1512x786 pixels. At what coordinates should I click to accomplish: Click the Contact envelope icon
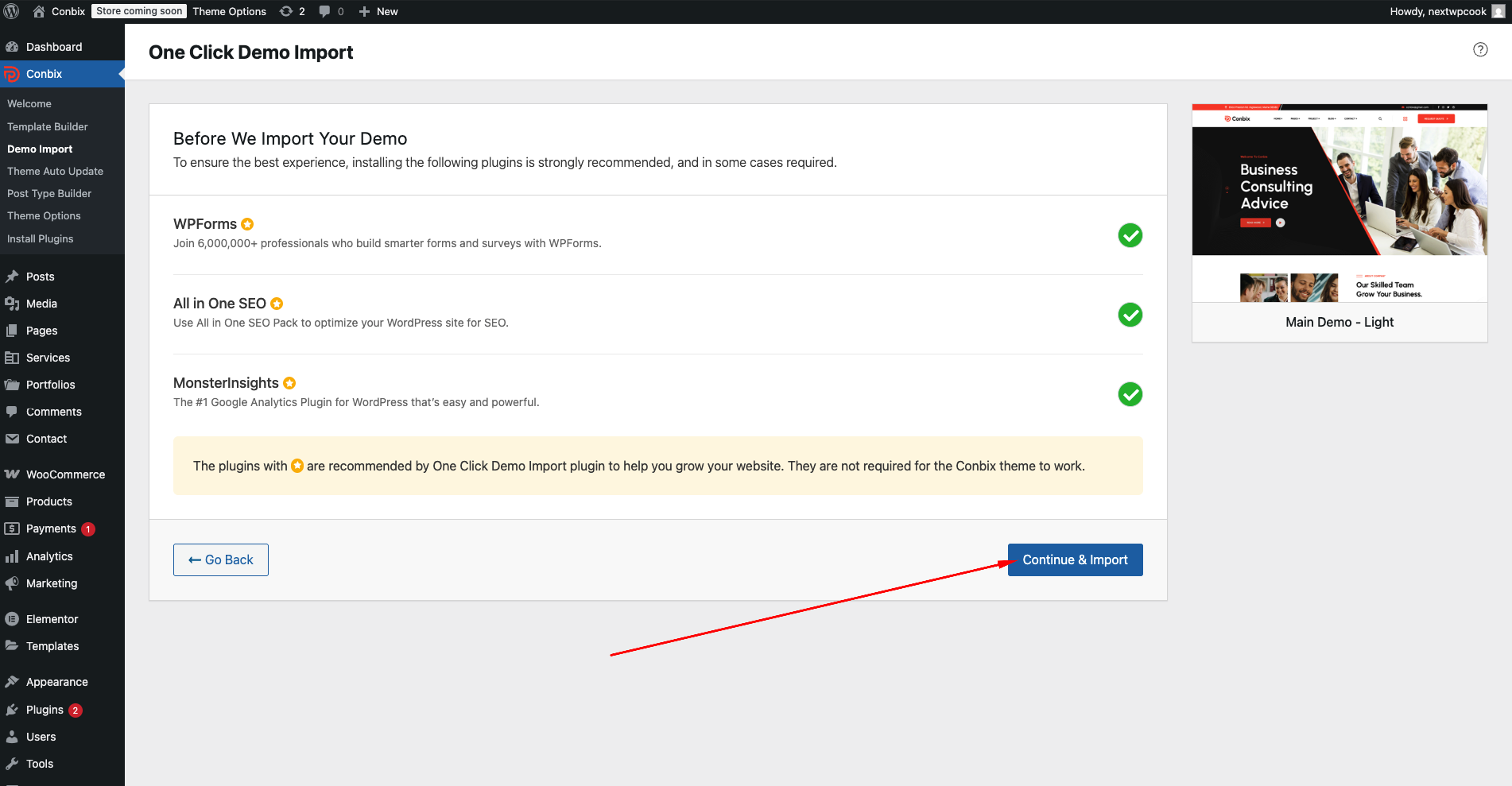click(12, 439)
